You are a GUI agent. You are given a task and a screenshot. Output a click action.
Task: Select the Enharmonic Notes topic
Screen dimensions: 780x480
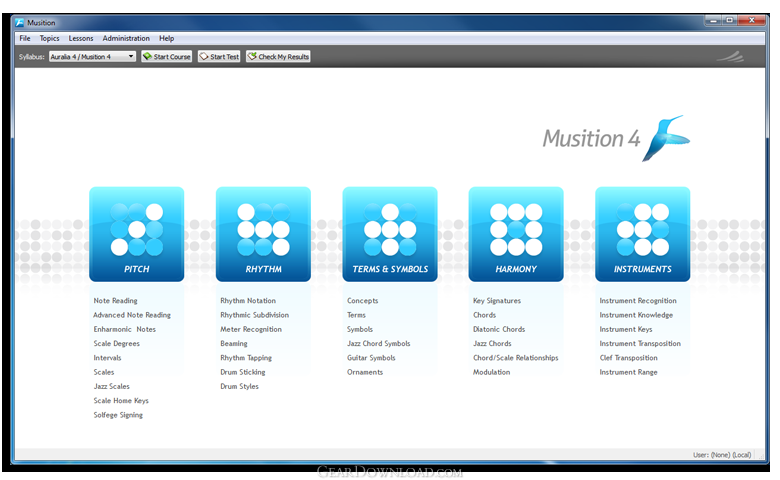point(124,329)
